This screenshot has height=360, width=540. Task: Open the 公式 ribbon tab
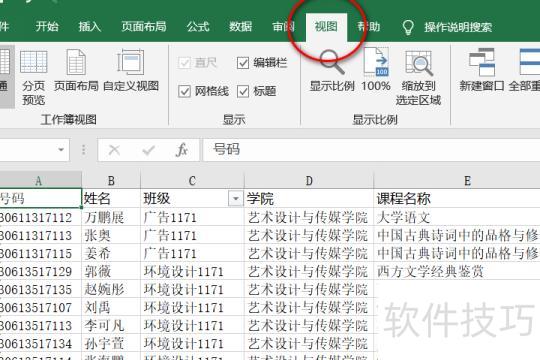click(198, 27)
